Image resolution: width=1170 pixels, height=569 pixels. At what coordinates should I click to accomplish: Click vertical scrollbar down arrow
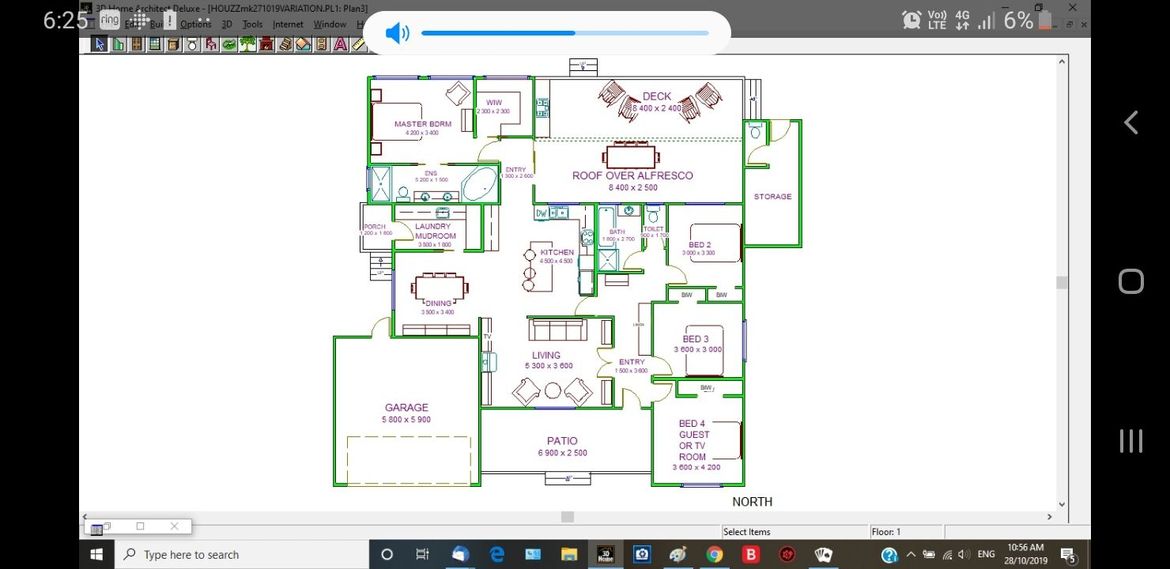[1061, 505]
